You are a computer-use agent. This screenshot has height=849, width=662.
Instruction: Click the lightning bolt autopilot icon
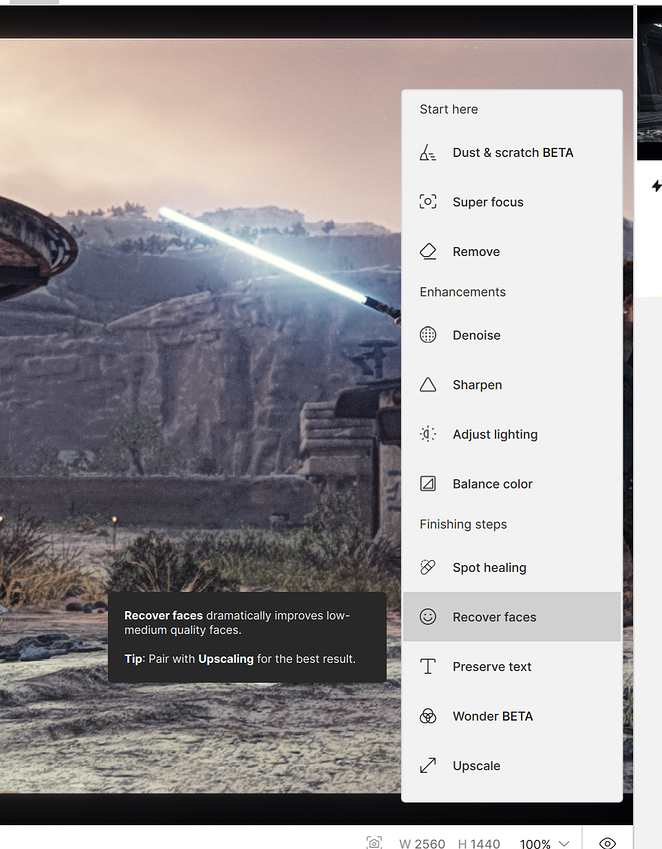(656, 186)
